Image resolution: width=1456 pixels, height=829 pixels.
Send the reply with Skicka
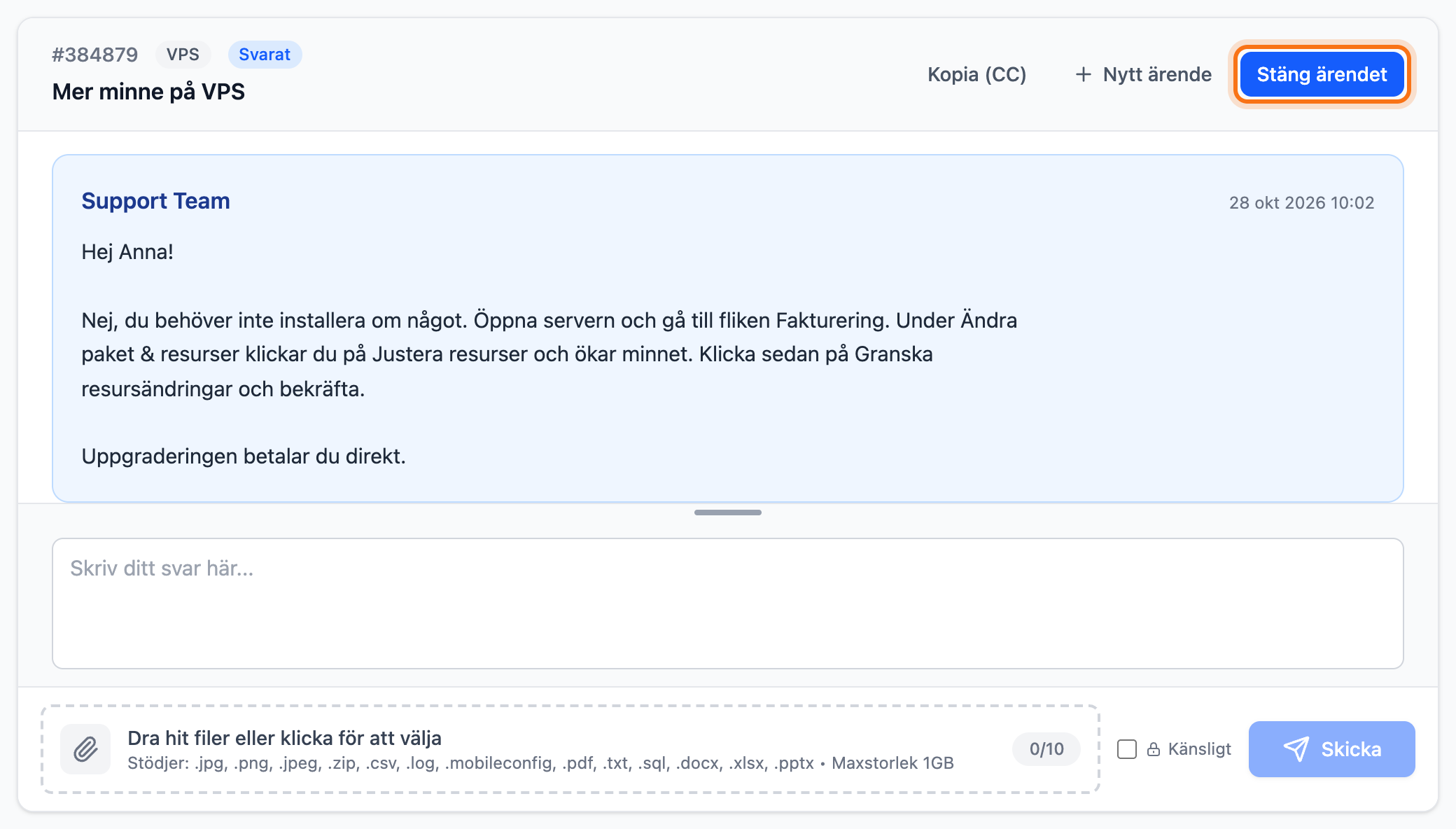tap(1331, 749)
